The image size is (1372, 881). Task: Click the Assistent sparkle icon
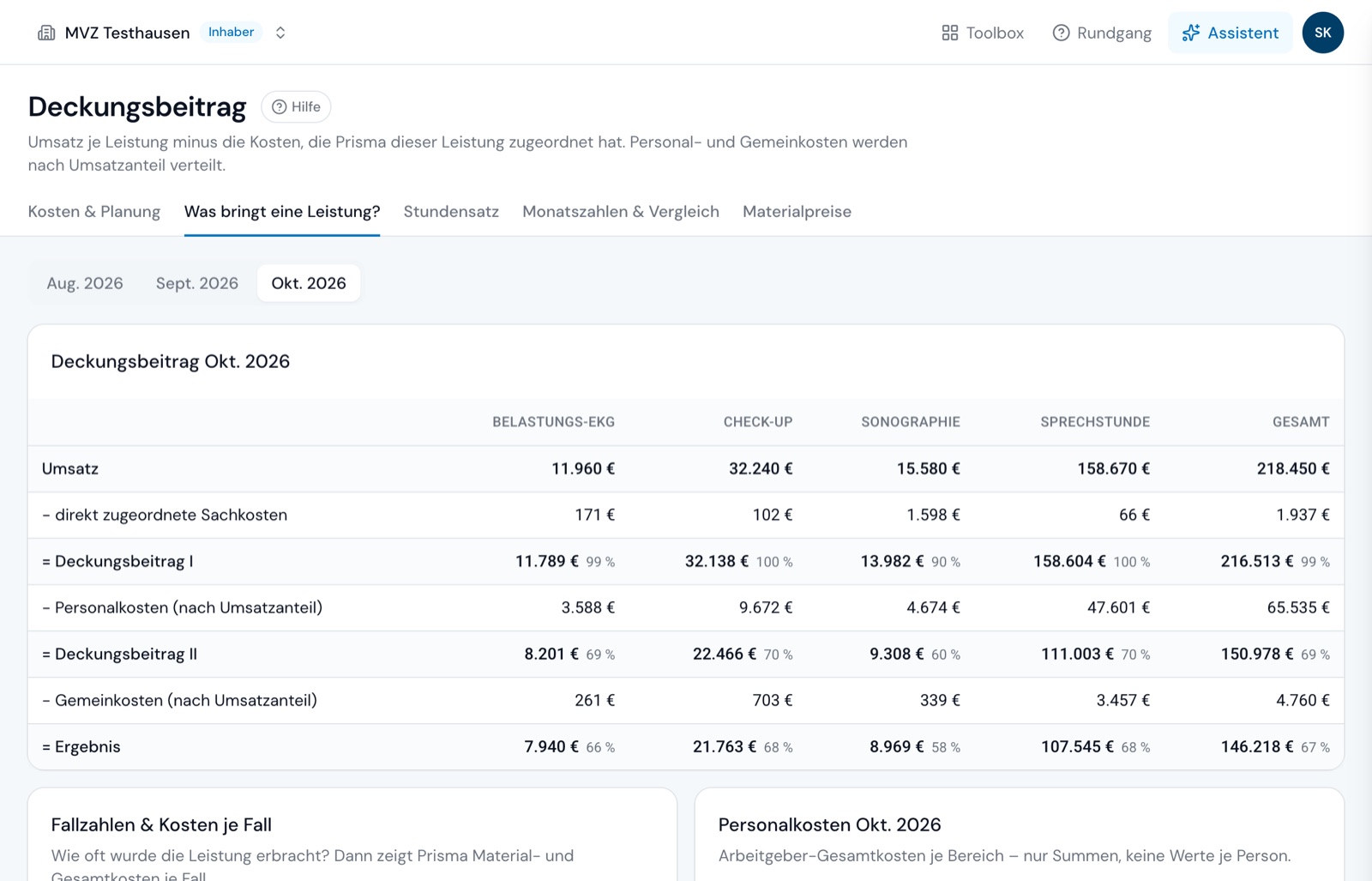tap(1191, 33)
